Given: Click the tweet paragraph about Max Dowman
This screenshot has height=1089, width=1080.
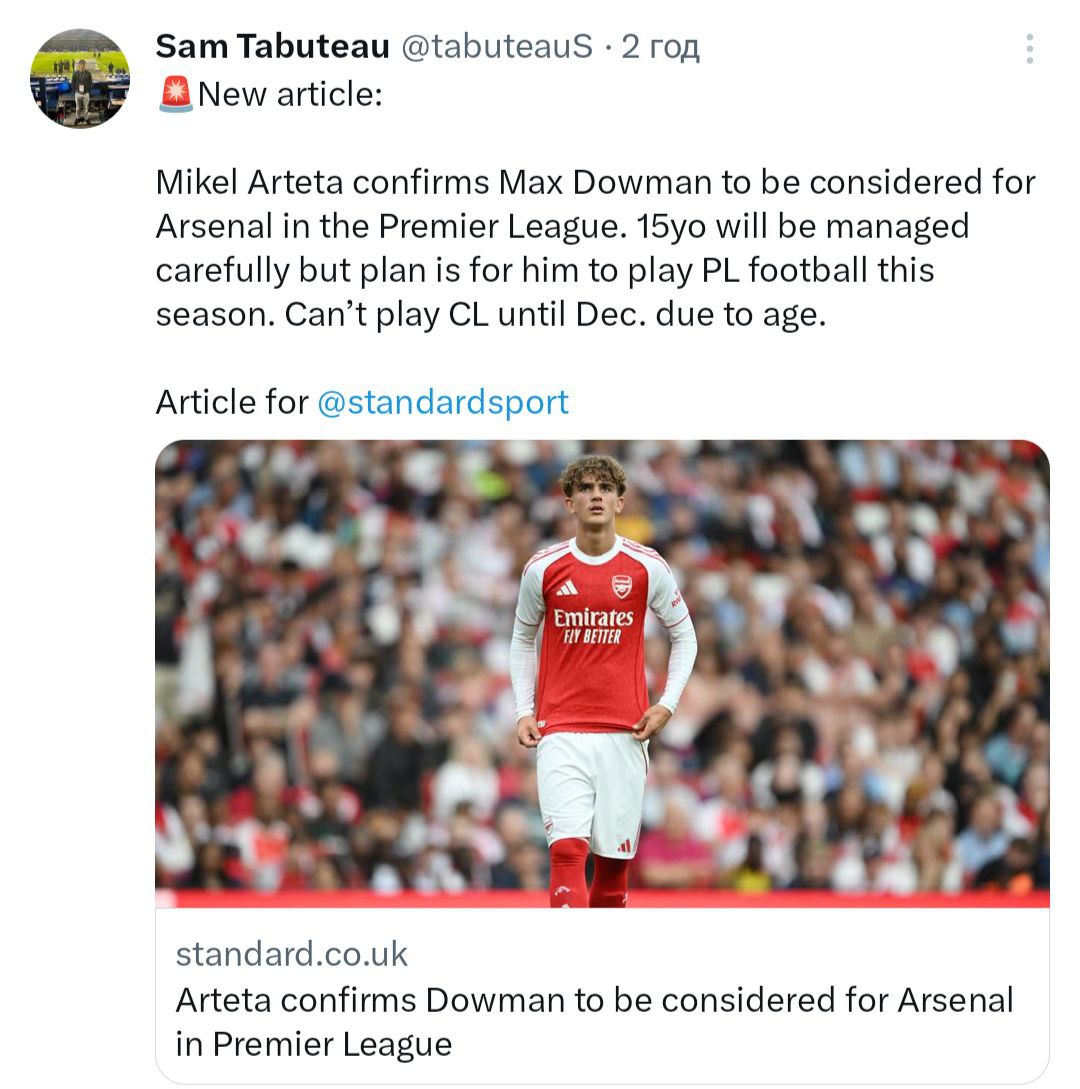Looking at the screenshot, I should [x=595, y=248].
